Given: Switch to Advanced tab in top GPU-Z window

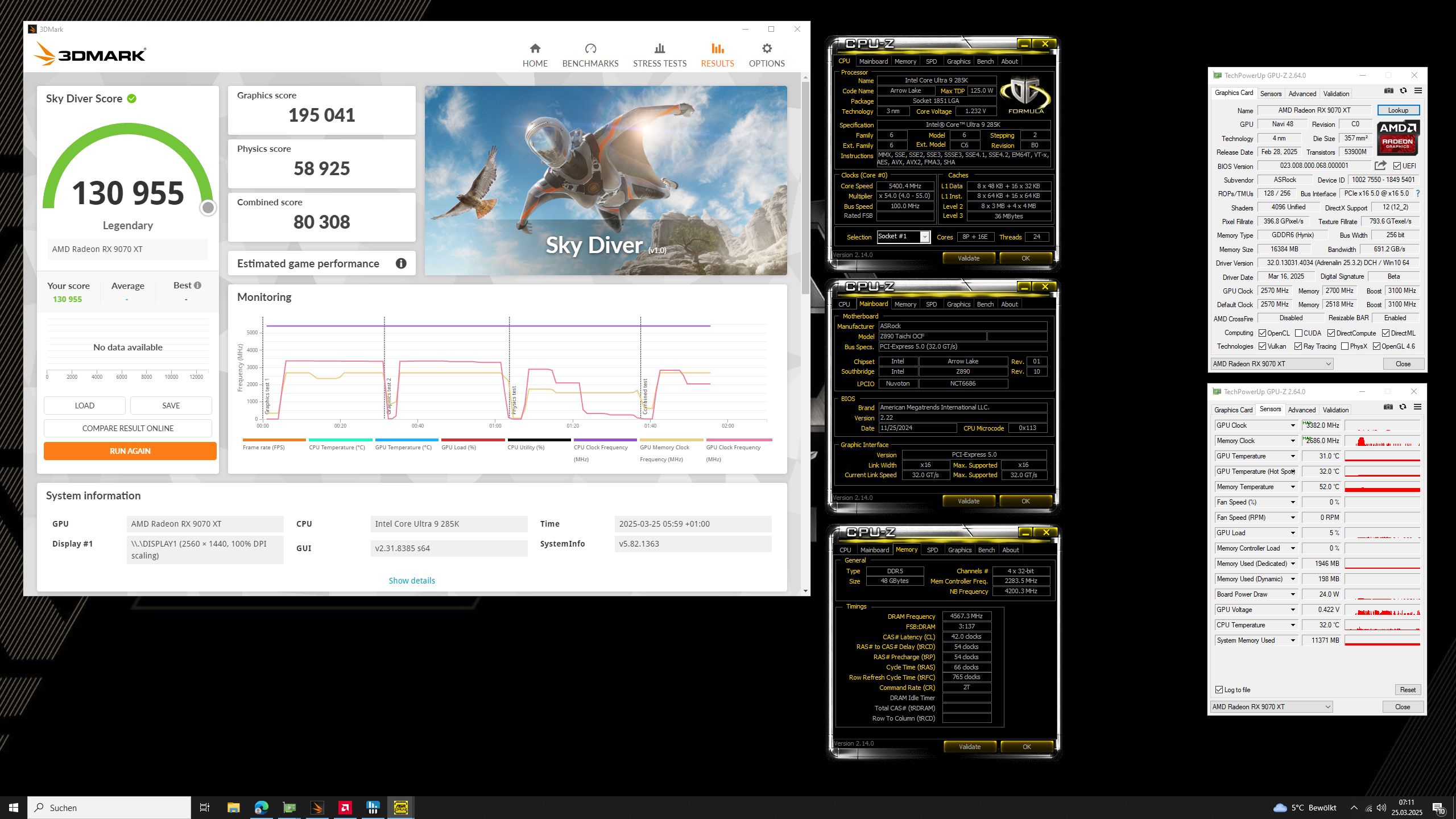Looking at the screenshot, I should [1302, 94].
